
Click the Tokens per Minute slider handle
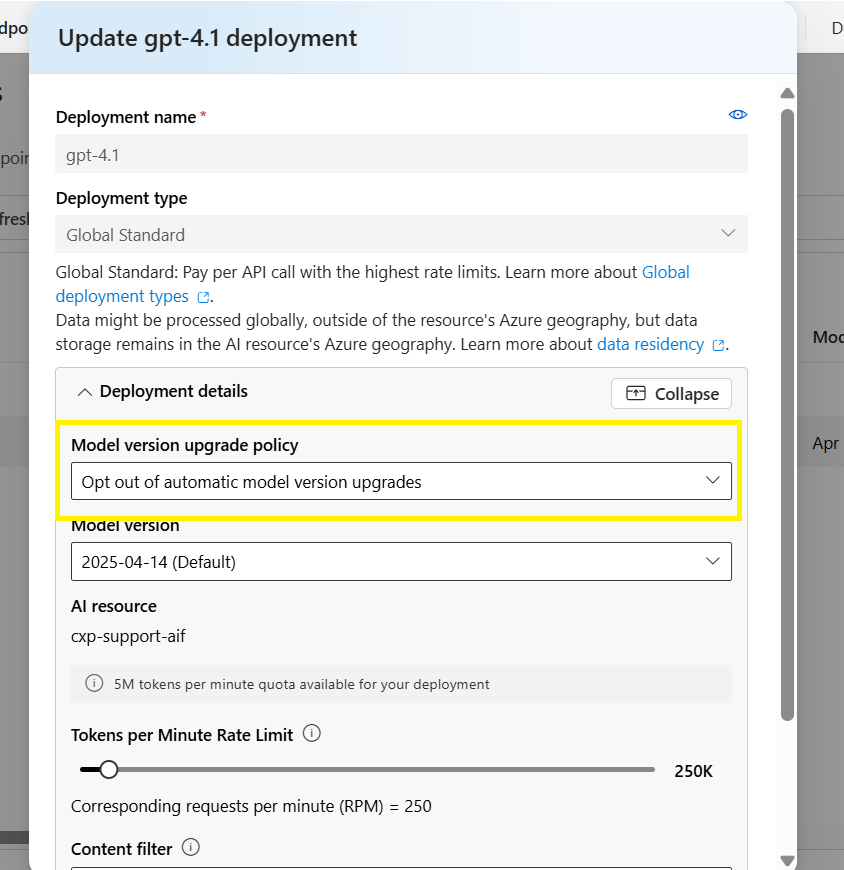coord(109,770)
